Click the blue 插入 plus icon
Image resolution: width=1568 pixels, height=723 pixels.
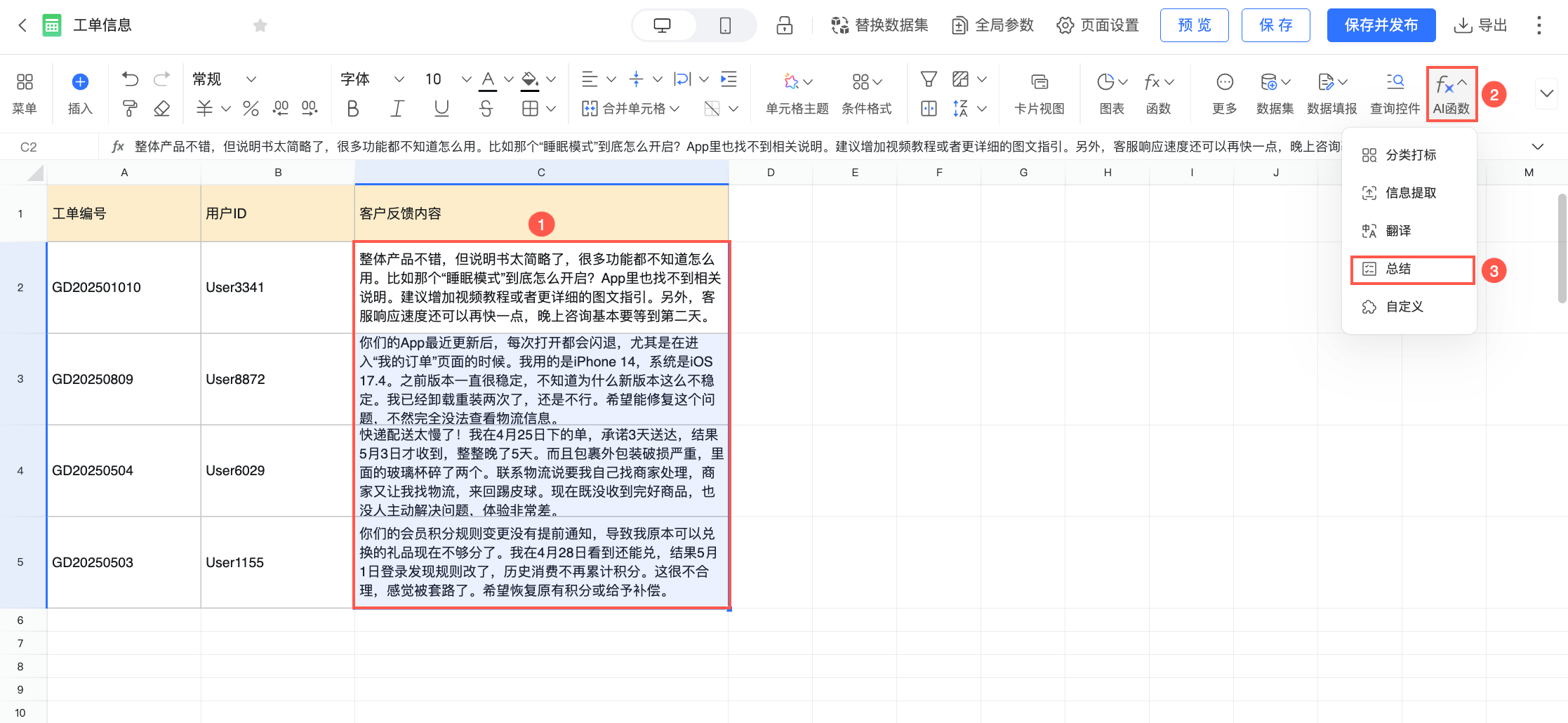tap(80, 82)
